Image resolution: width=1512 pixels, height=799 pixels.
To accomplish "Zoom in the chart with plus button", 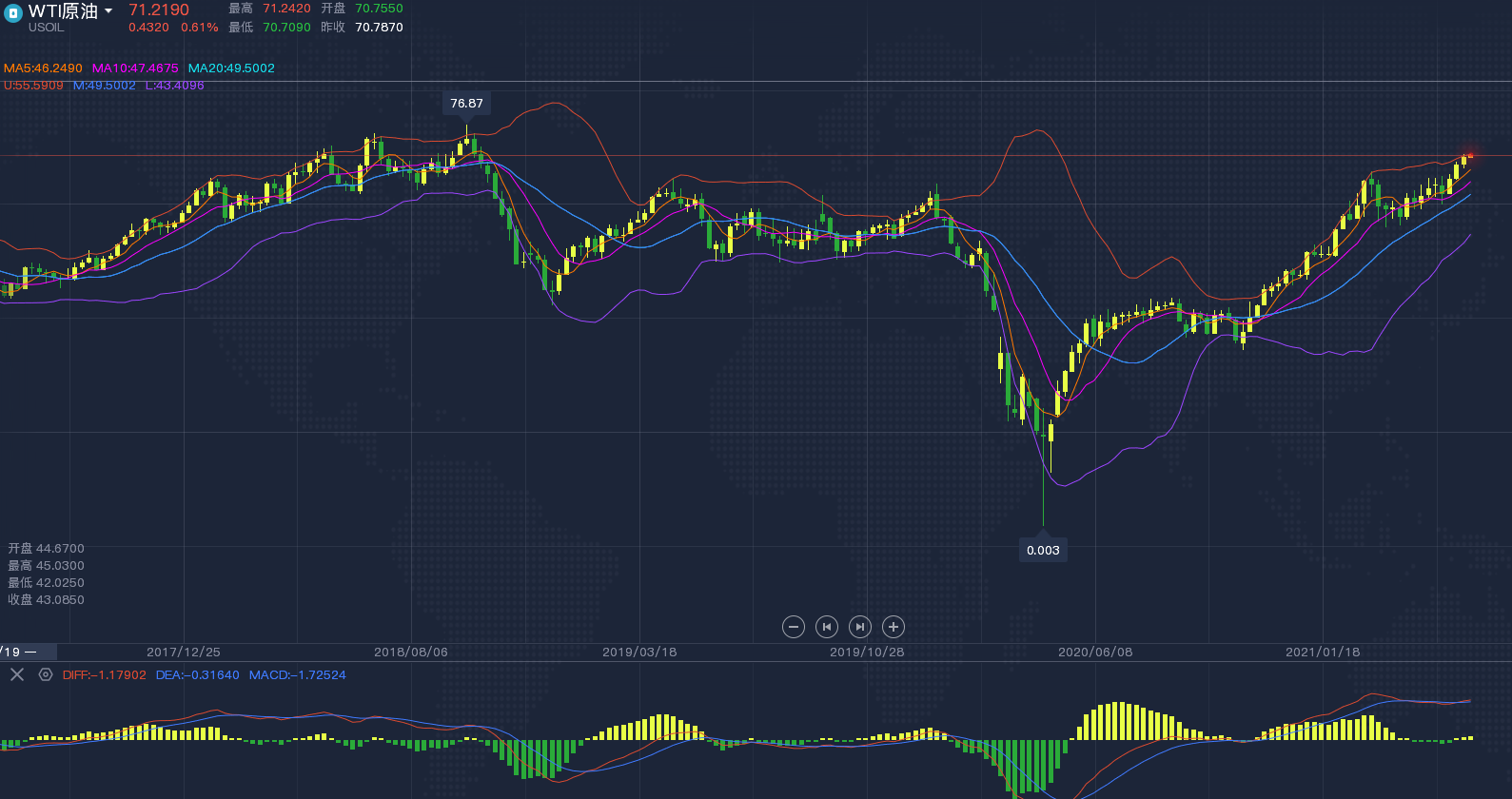I will (x=893, y=627).
